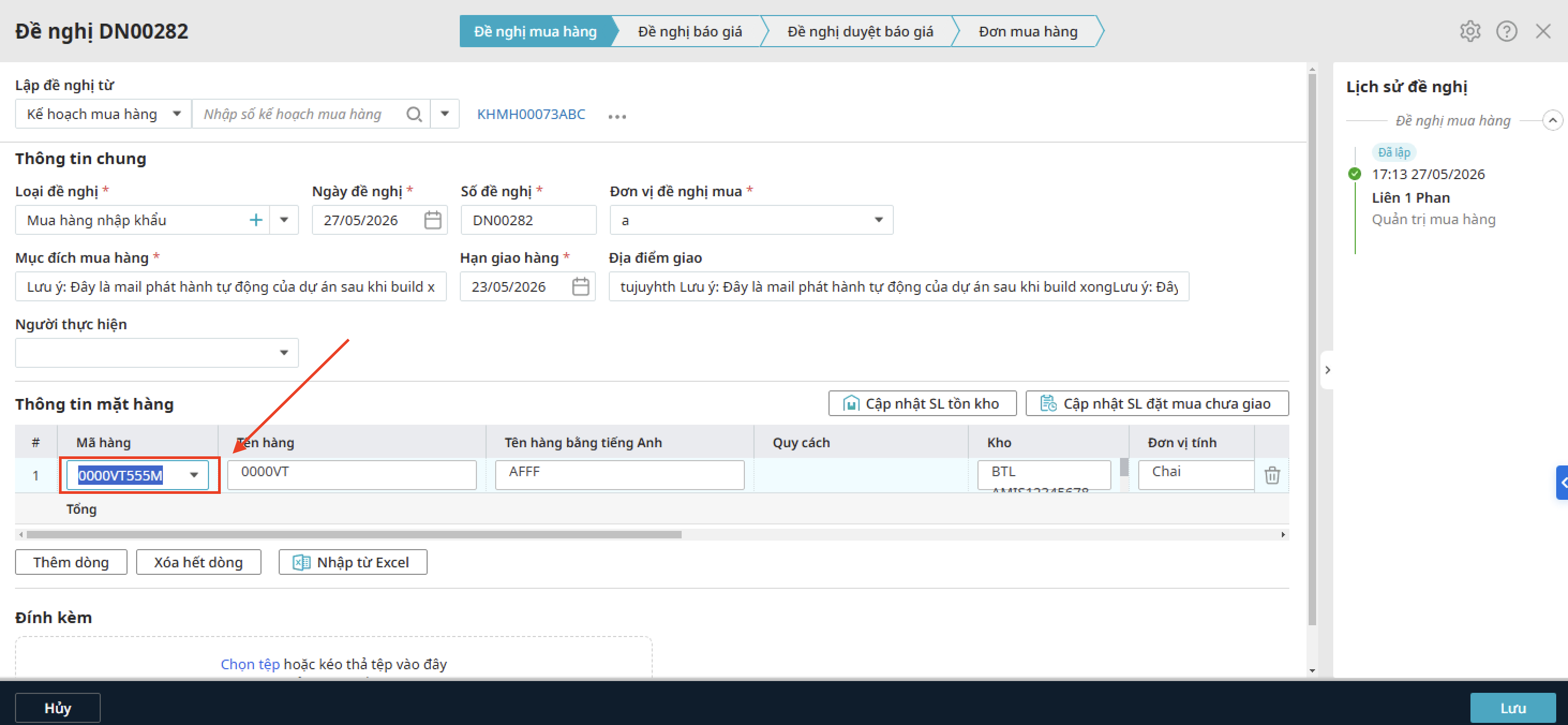The image size is (1568, 725).
Task: Click Liên 1 Phan in history
Action: click(1410, 197)
